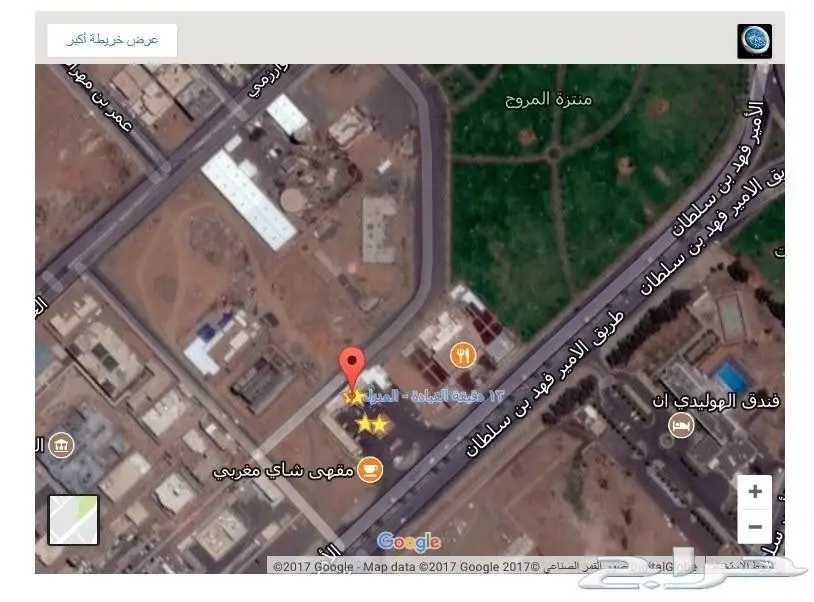The height and width of the screenshot is (602, 814).
Task: Open the profile avatar in top right
Action: (754, 41)
